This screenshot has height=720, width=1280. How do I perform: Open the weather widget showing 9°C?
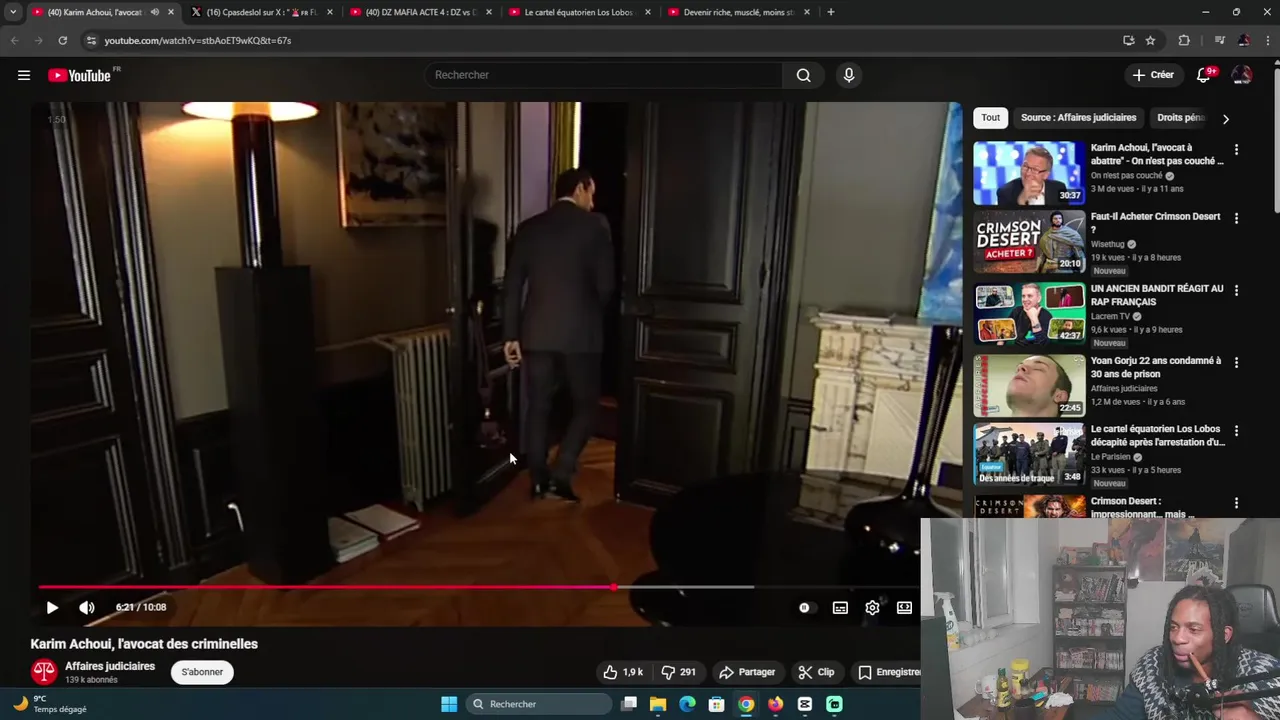50,704
